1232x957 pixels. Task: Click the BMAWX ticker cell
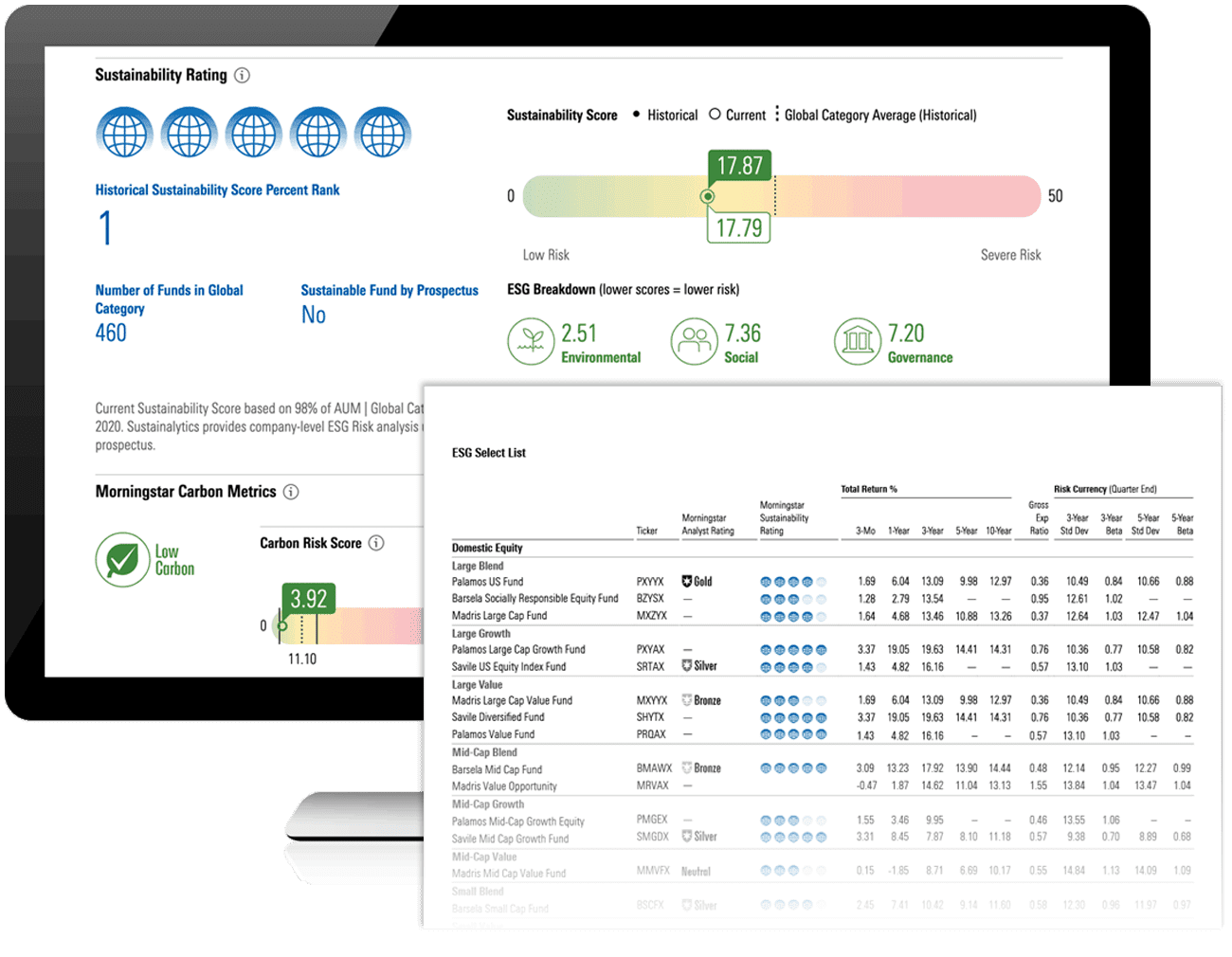654,768
